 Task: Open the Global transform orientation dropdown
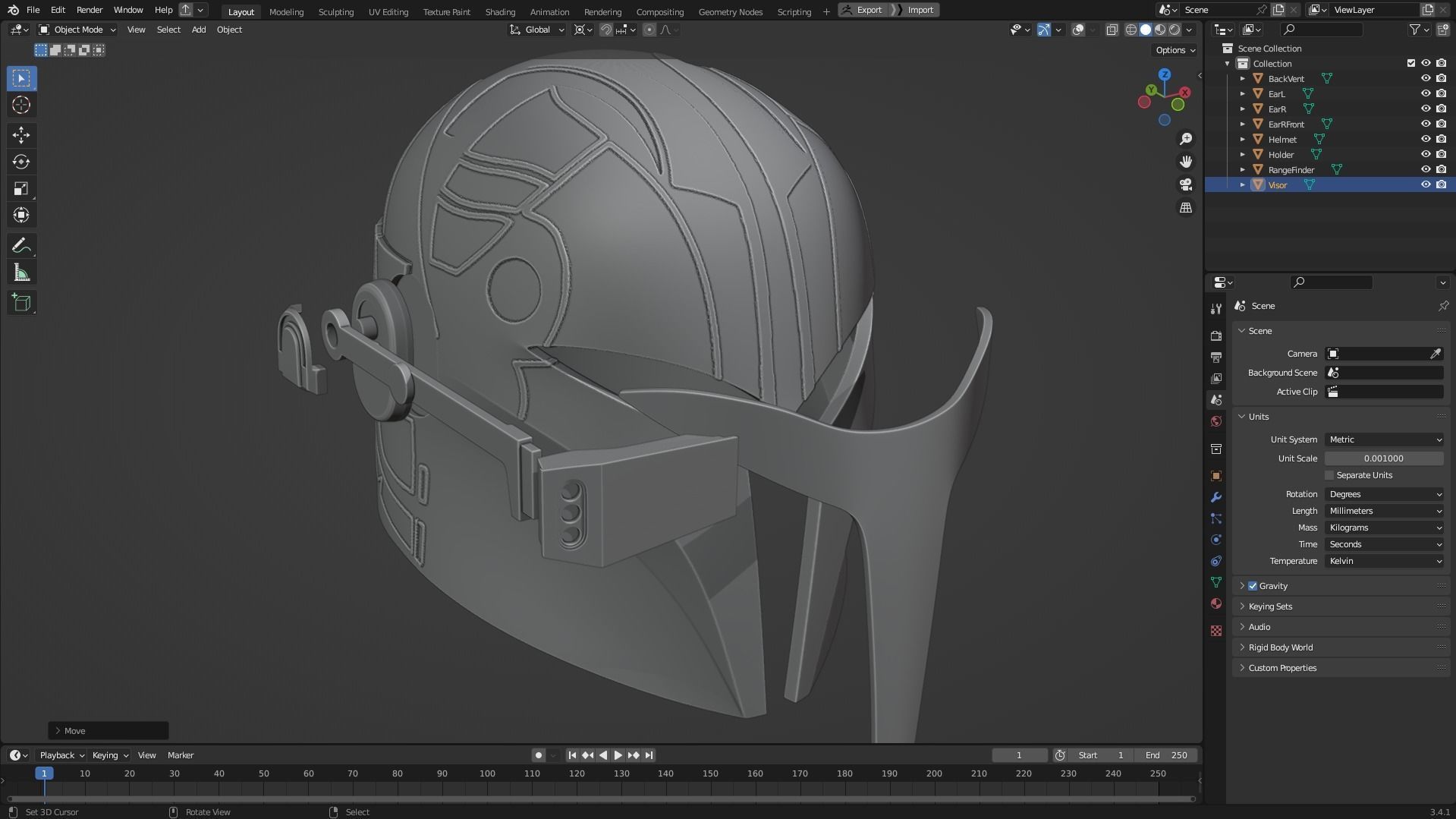537,30
